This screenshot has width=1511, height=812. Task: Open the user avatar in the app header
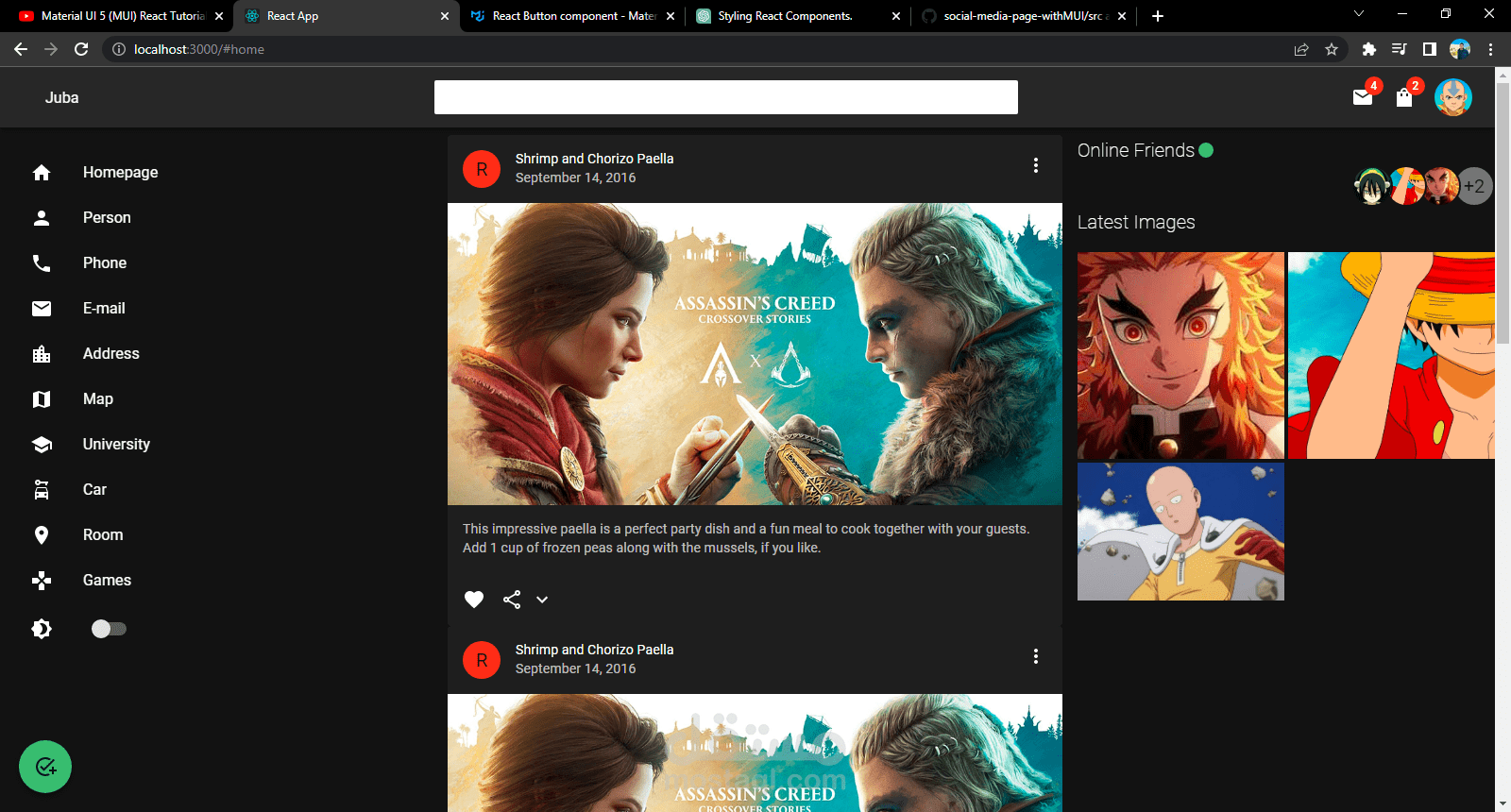(1453, 97)
